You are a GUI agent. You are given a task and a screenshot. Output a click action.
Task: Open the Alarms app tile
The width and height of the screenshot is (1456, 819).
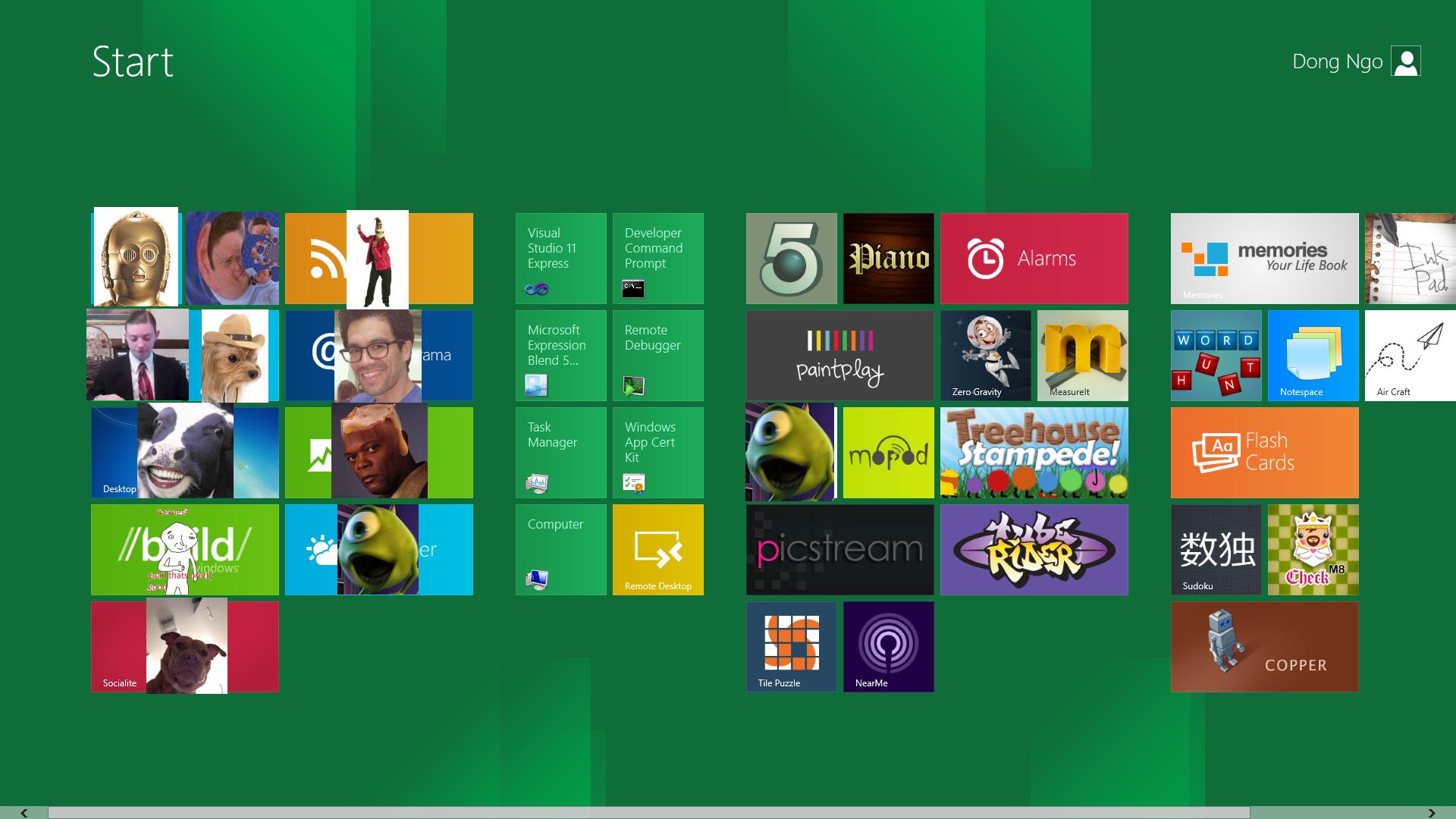tap(1034, 259)
